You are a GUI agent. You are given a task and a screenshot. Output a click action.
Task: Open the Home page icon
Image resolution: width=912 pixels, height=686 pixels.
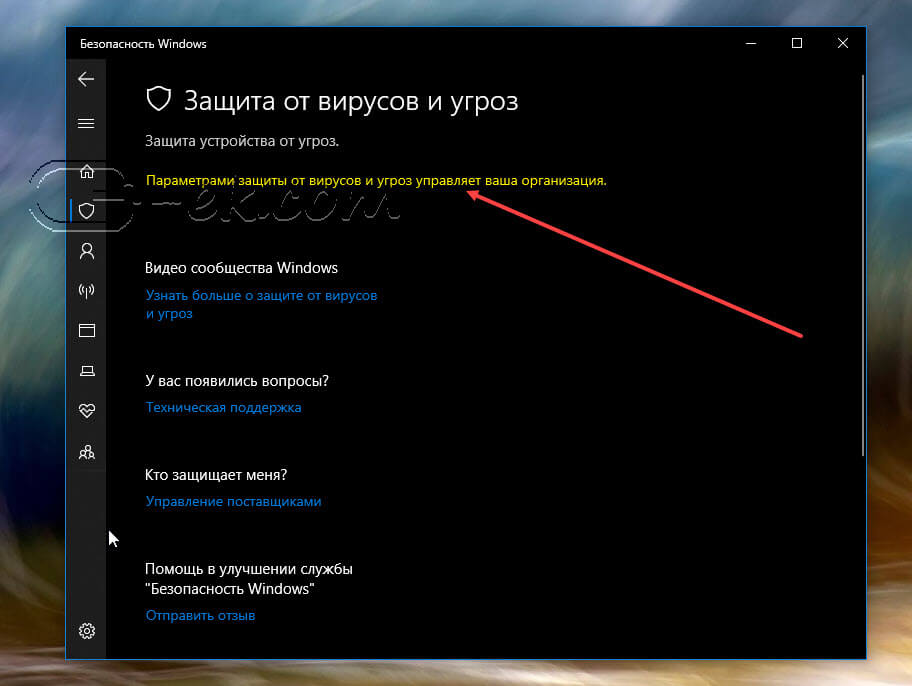click(87, 171)
